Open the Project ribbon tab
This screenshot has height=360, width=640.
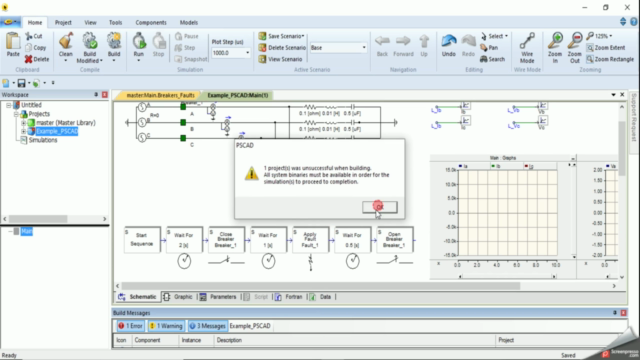click(x=63, y=22)
